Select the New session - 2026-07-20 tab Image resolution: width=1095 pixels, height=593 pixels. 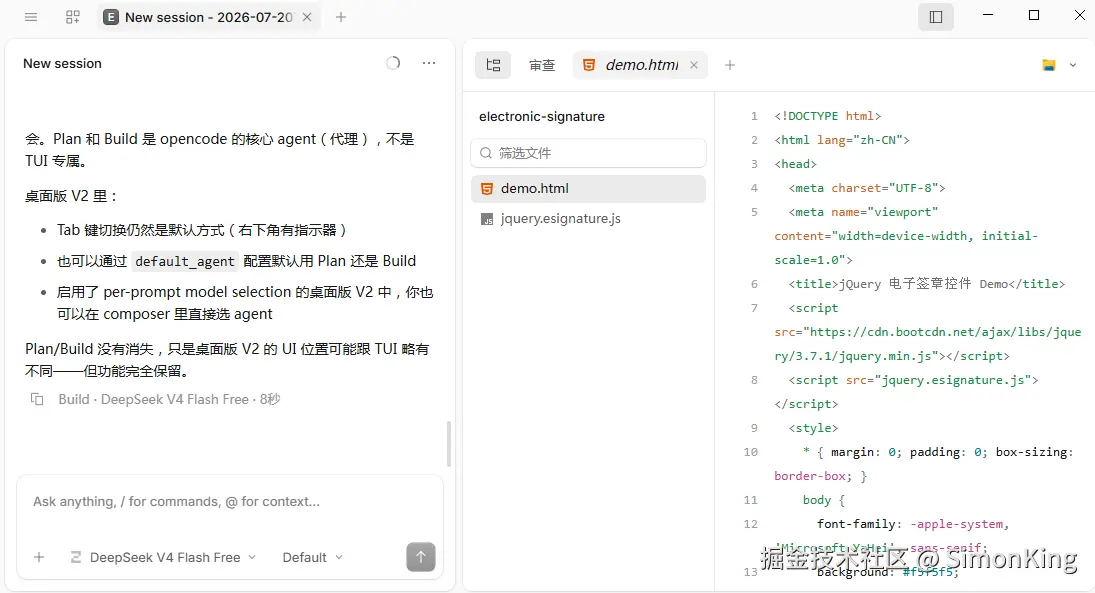pos(208,17)
